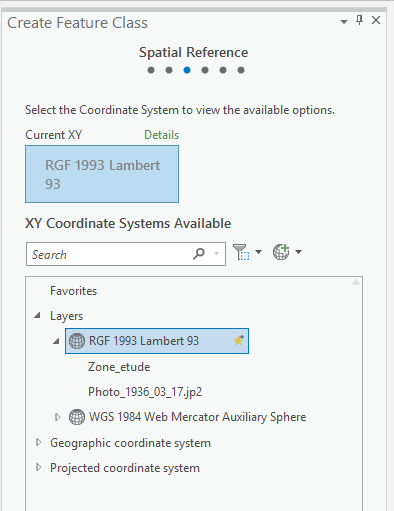Click the spatial filter funnel icon
This screenshot has width=394, height=511.
click(241, 252)
